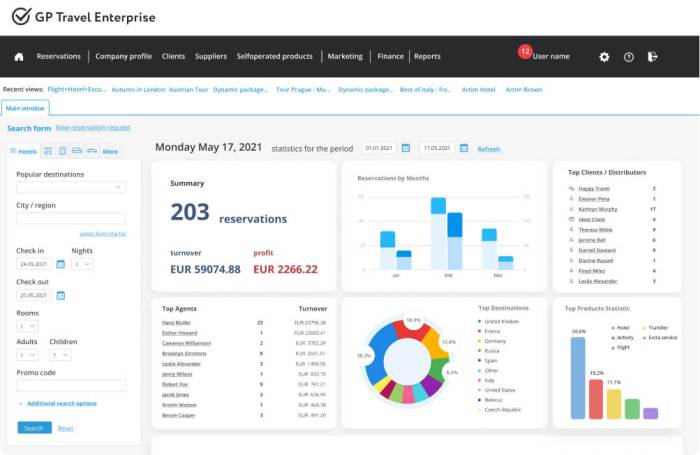The image size is (700, 455).
Task: Open the Rooms count dropdown
Action: (27, 326)
